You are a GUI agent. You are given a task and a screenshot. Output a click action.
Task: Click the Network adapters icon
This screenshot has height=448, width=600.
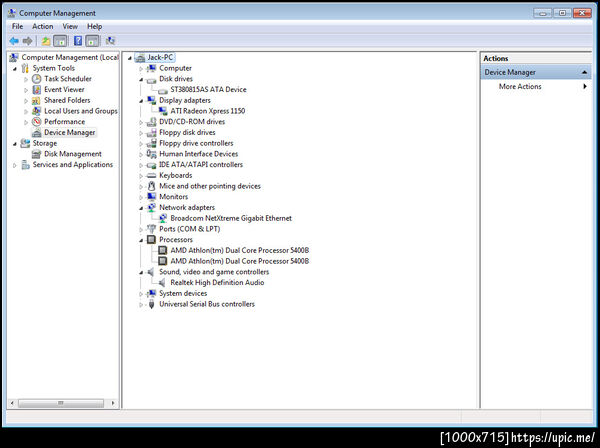click(152, 207)
